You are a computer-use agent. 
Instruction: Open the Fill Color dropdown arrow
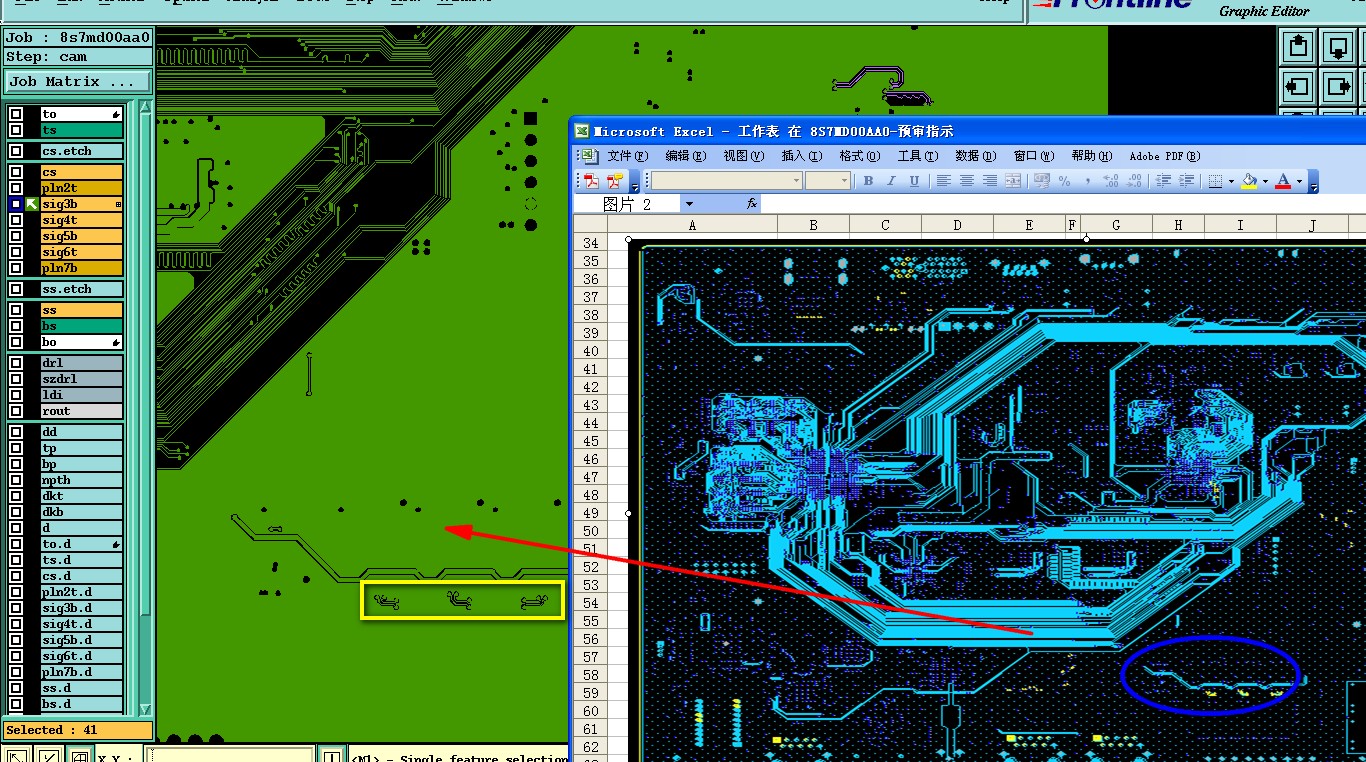(1265, 181)
